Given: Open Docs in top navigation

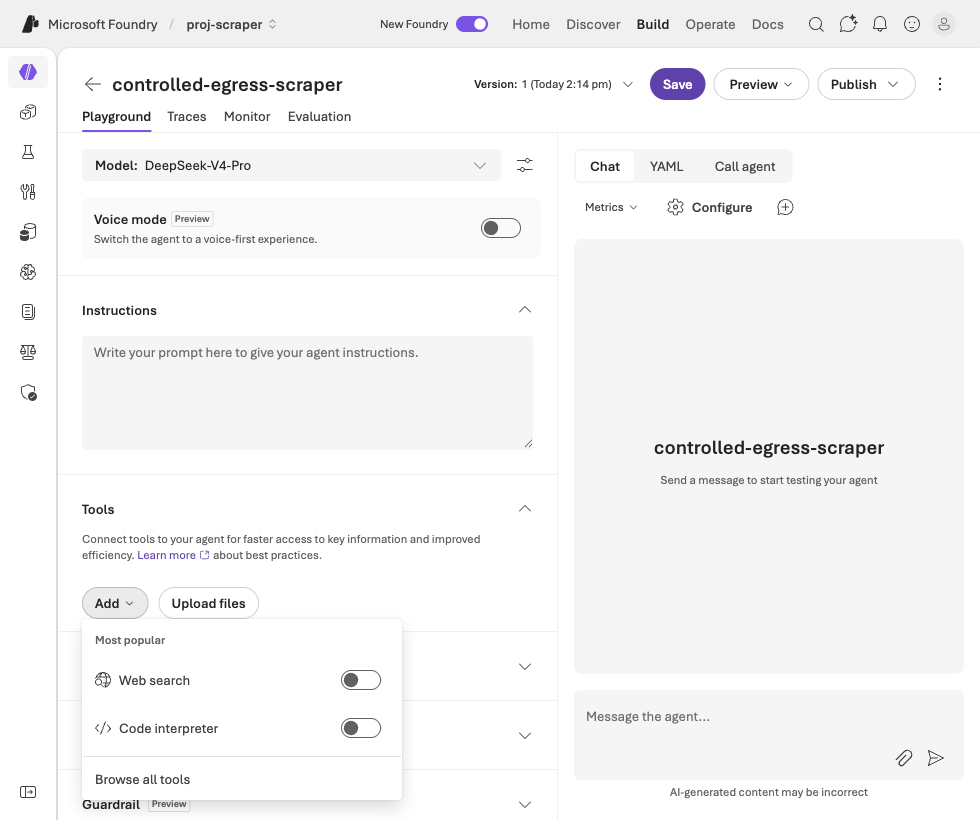Looking at the screenshot, I should (768, 24).
